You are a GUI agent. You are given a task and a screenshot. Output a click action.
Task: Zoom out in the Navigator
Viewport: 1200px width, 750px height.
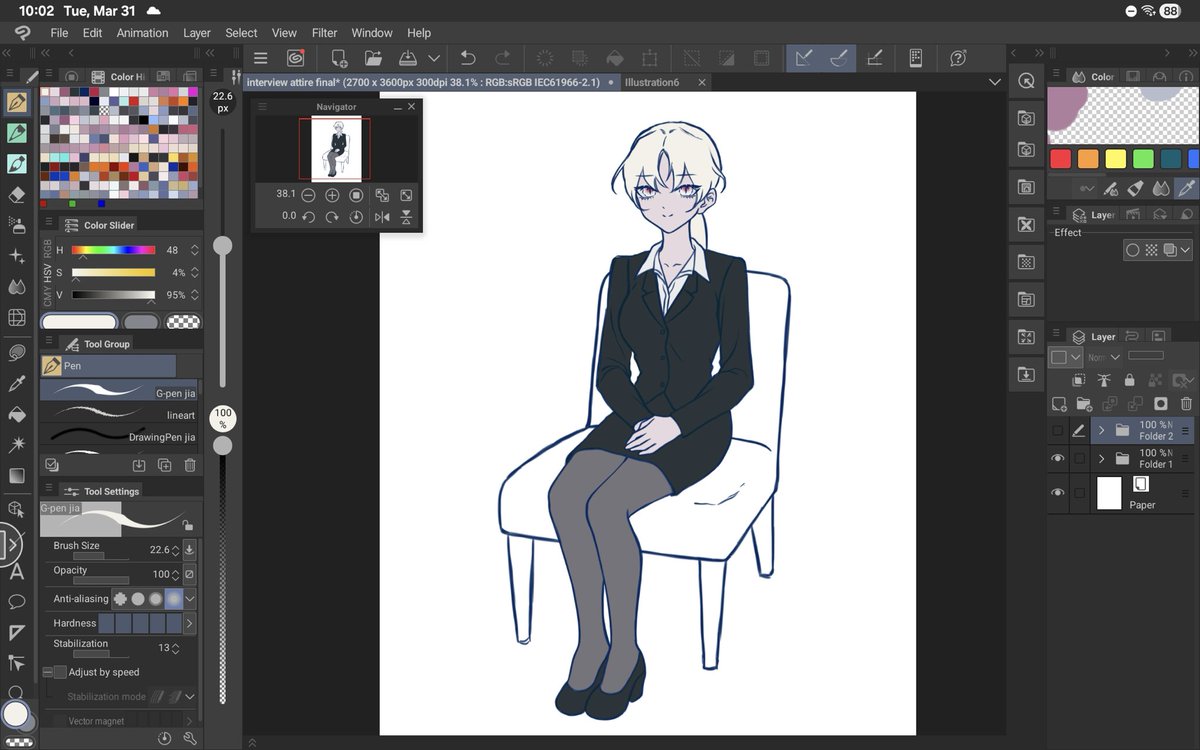pos(308,195)
